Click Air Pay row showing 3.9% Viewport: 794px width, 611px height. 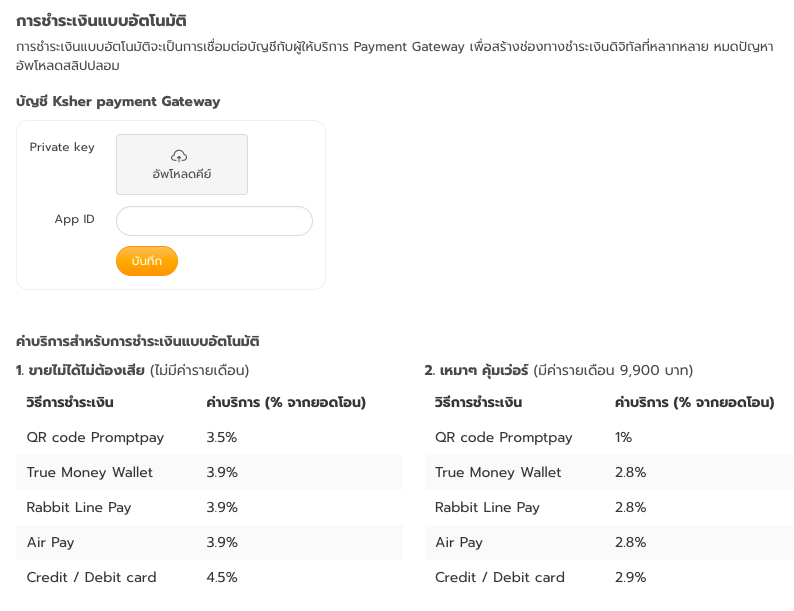click(210, 542)
